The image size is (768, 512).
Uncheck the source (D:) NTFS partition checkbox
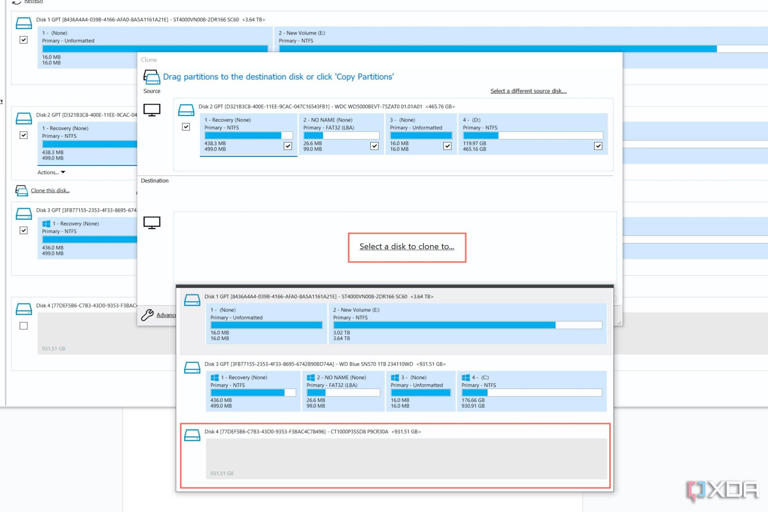[x=598, y=146]
